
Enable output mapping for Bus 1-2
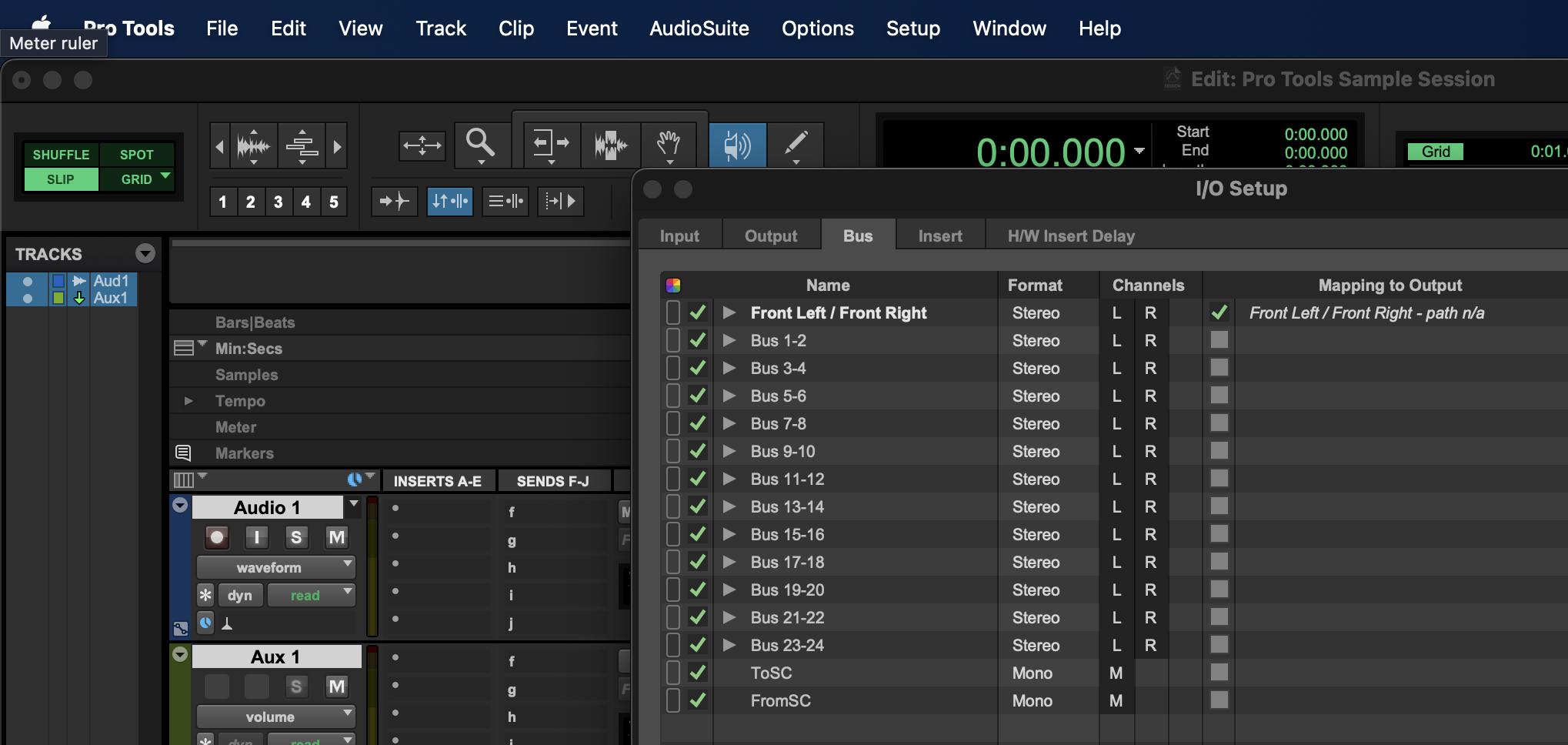(x=1219, y=340)
